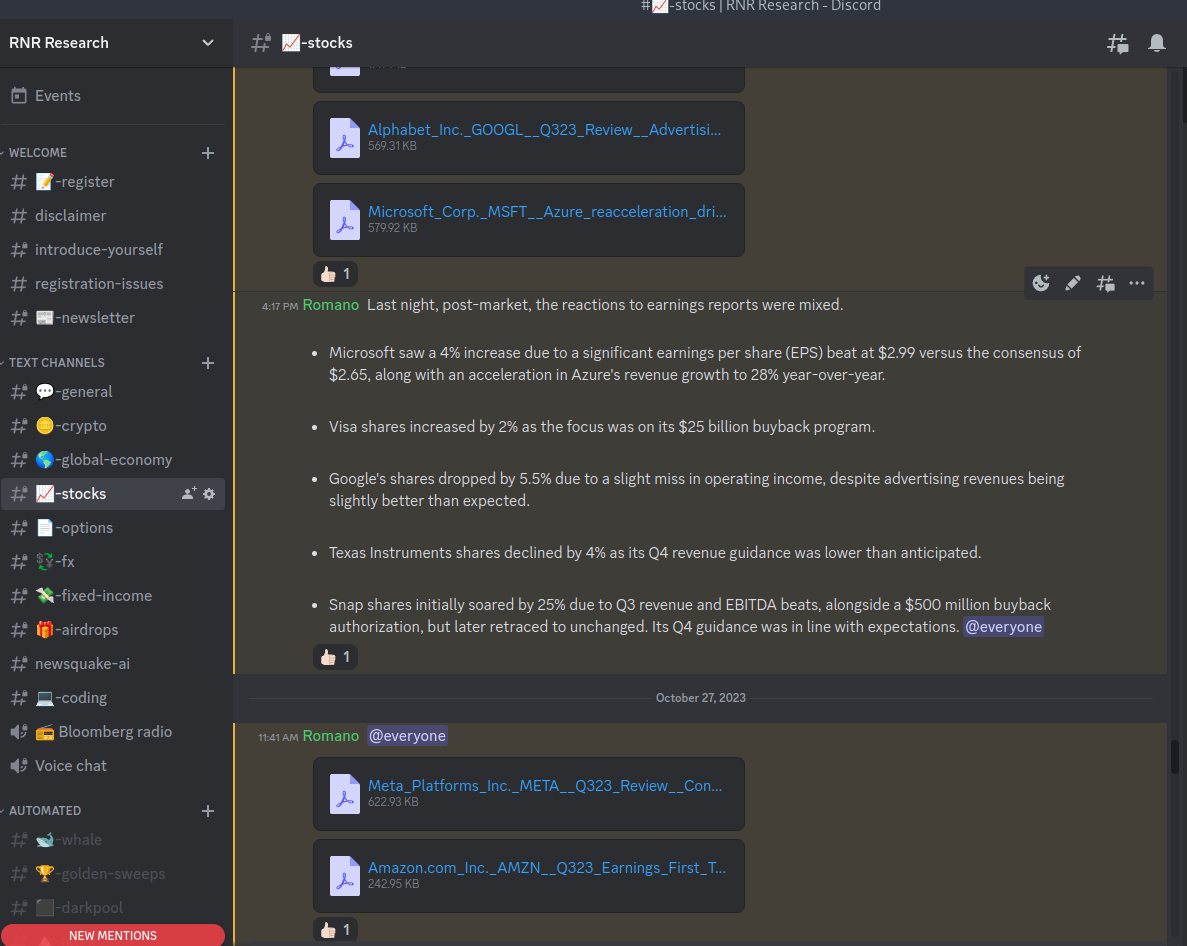Click the Microsoft PDF file icon
Image resolution: width=1187 pixels, height=946 pixels.
[x=344, y=219]
